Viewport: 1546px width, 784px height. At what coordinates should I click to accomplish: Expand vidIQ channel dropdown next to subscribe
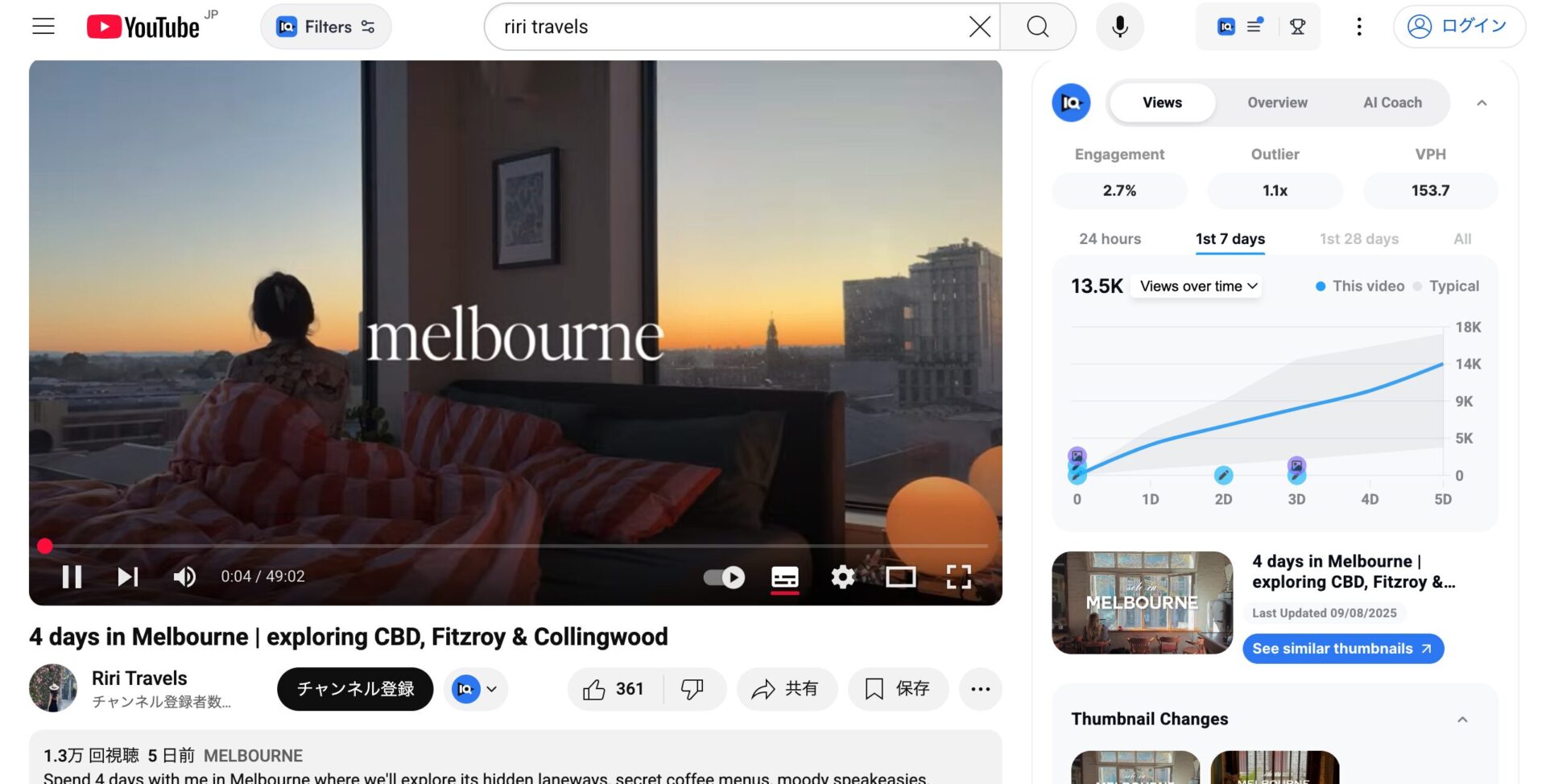[476, 689]
